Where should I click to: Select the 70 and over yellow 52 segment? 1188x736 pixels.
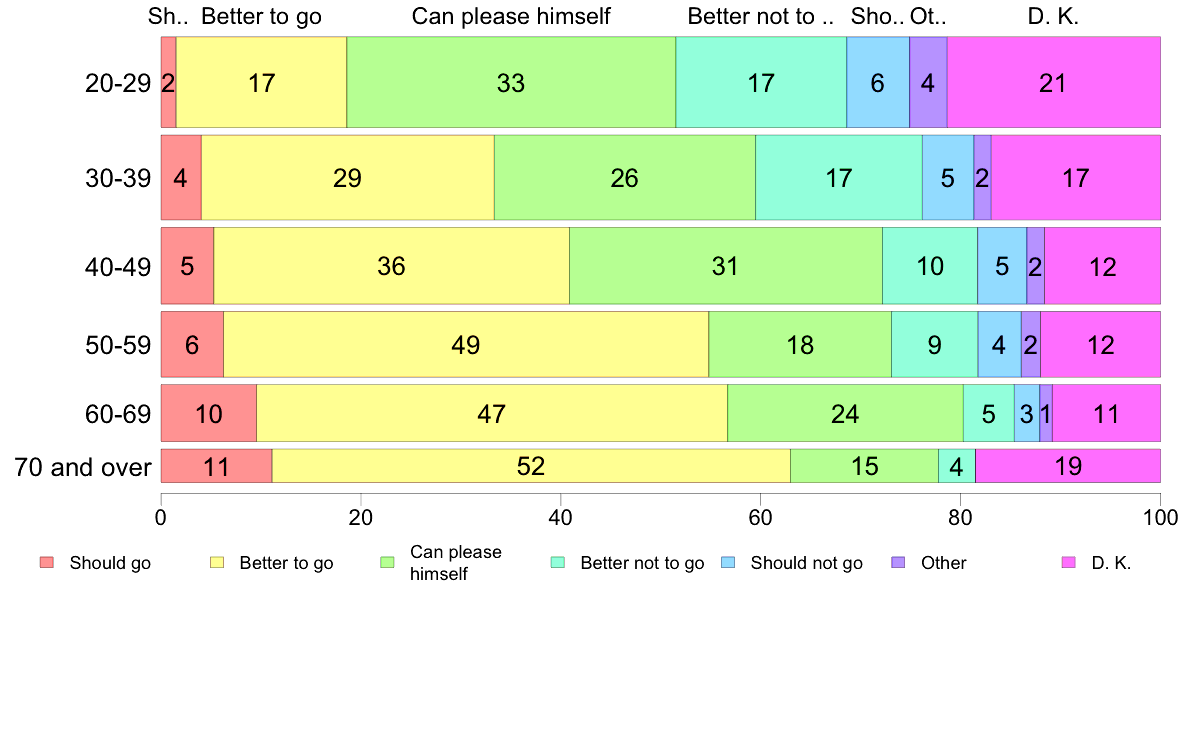tap(531, 466)
